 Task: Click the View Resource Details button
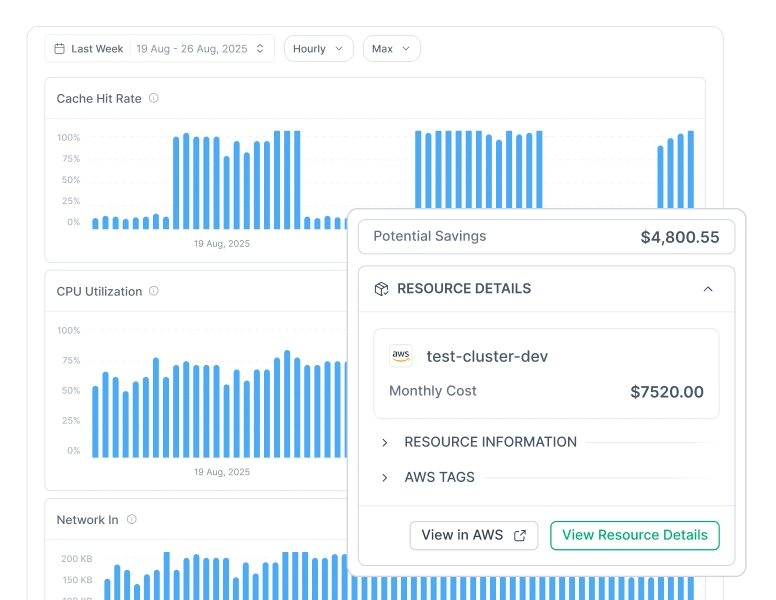click(634, 535)
